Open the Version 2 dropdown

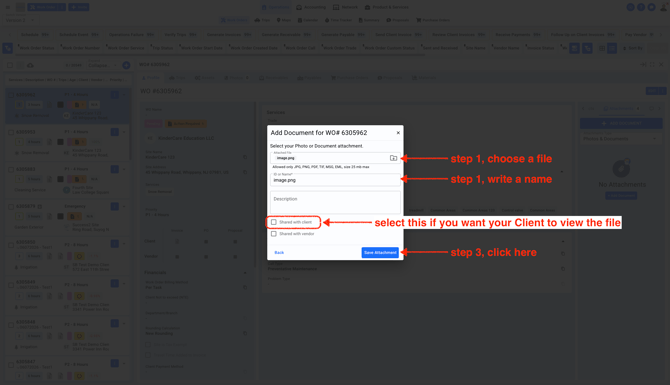(20, 20)
